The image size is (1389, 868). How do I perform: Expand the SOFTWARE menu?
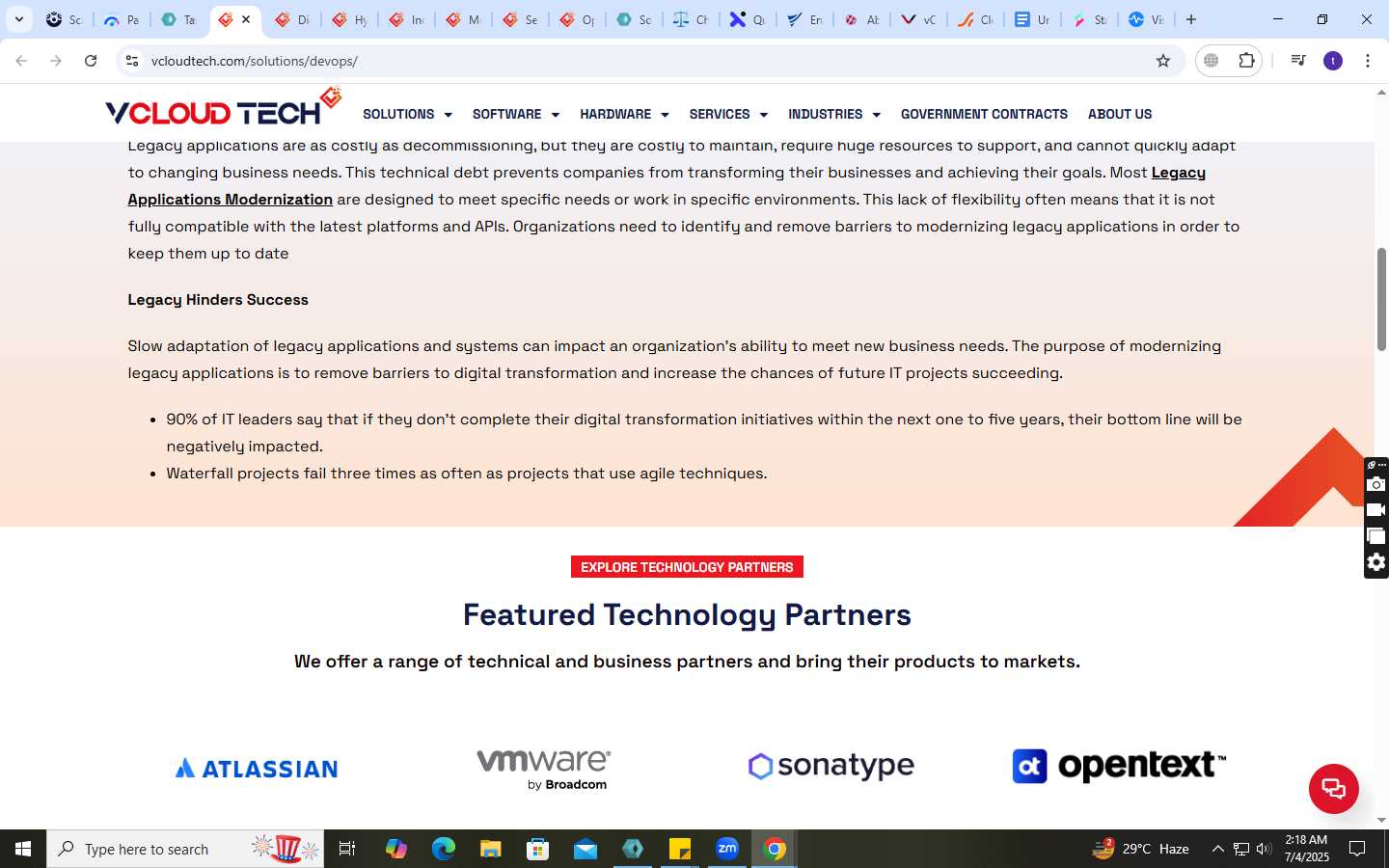516,114
